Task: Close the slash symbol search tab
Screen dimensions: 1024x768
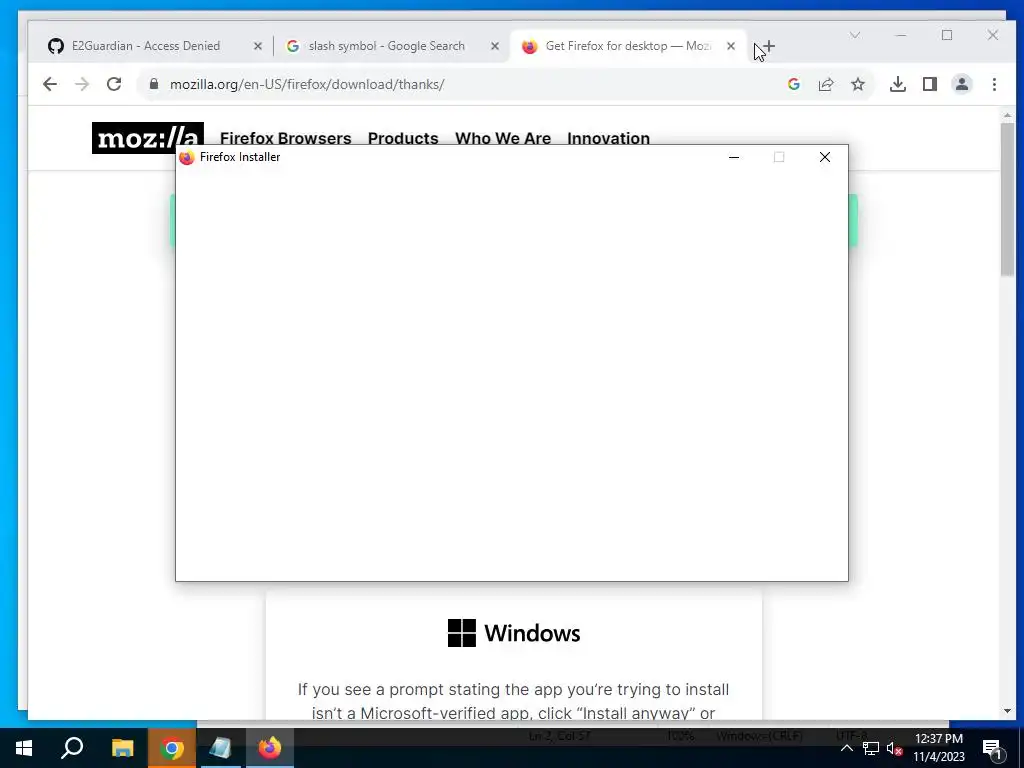Action: point(495,46)
